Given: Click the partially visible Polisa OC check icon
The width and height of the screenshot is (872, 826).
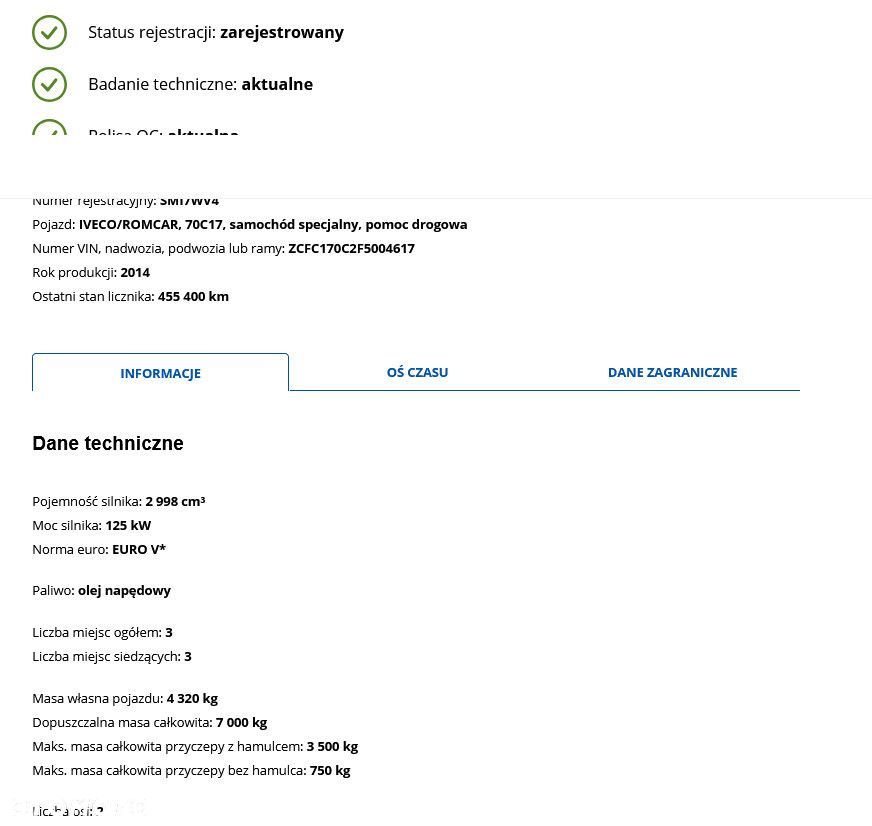Looking at the screenshot, I should click(49, 130).
